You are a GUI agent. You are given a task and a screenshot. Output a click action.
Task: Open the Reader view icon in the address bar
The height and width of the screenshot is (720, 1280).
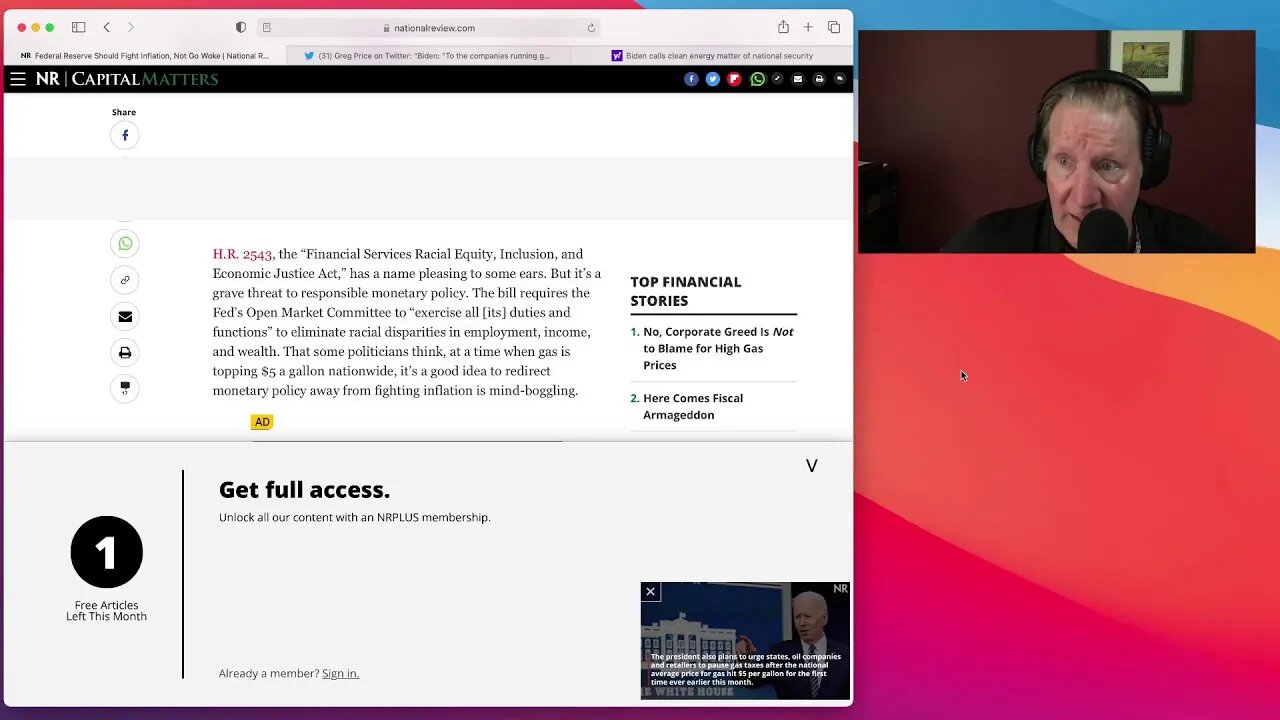(266, 28)
